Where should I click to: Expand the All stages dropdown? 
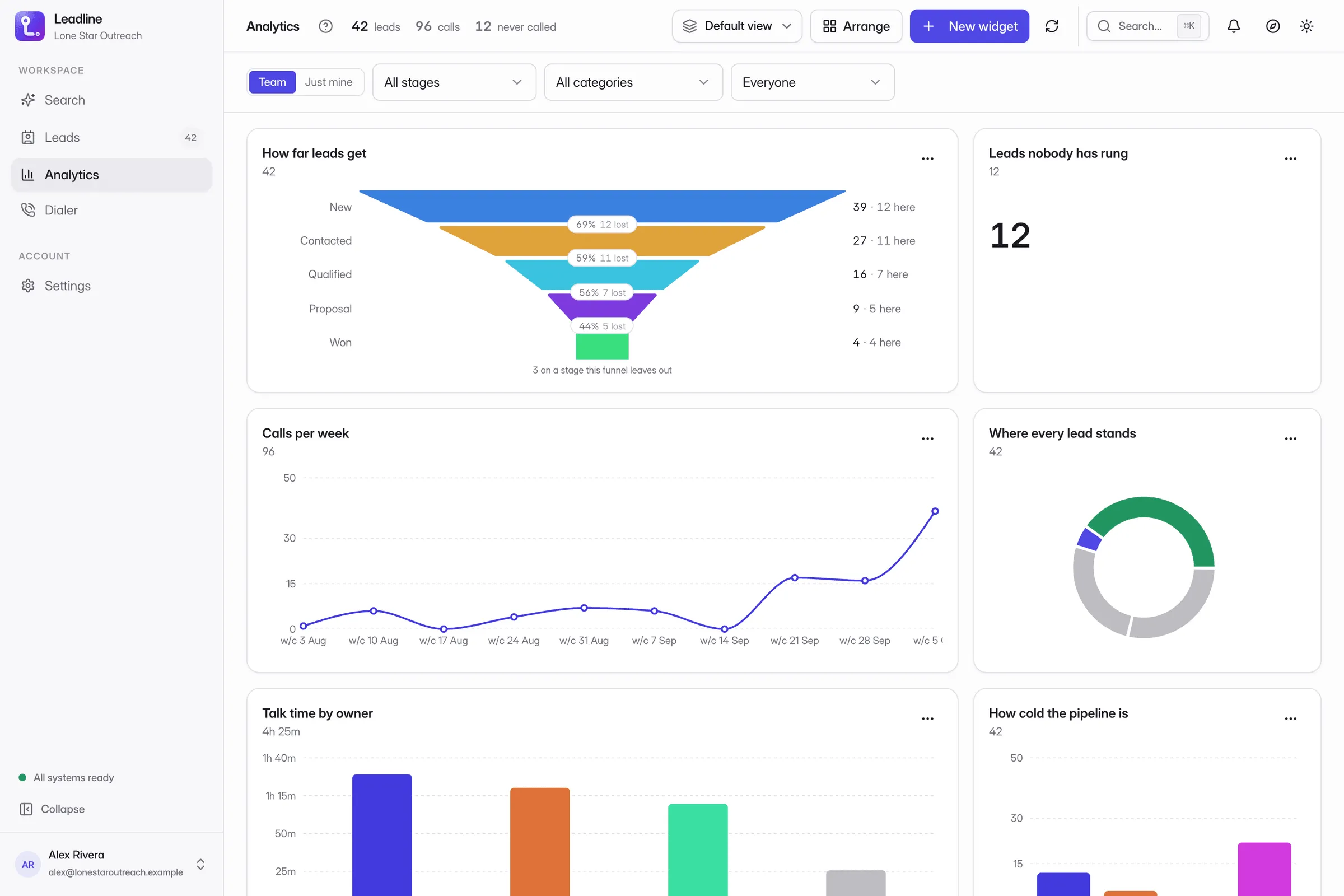tap(454, 82)
